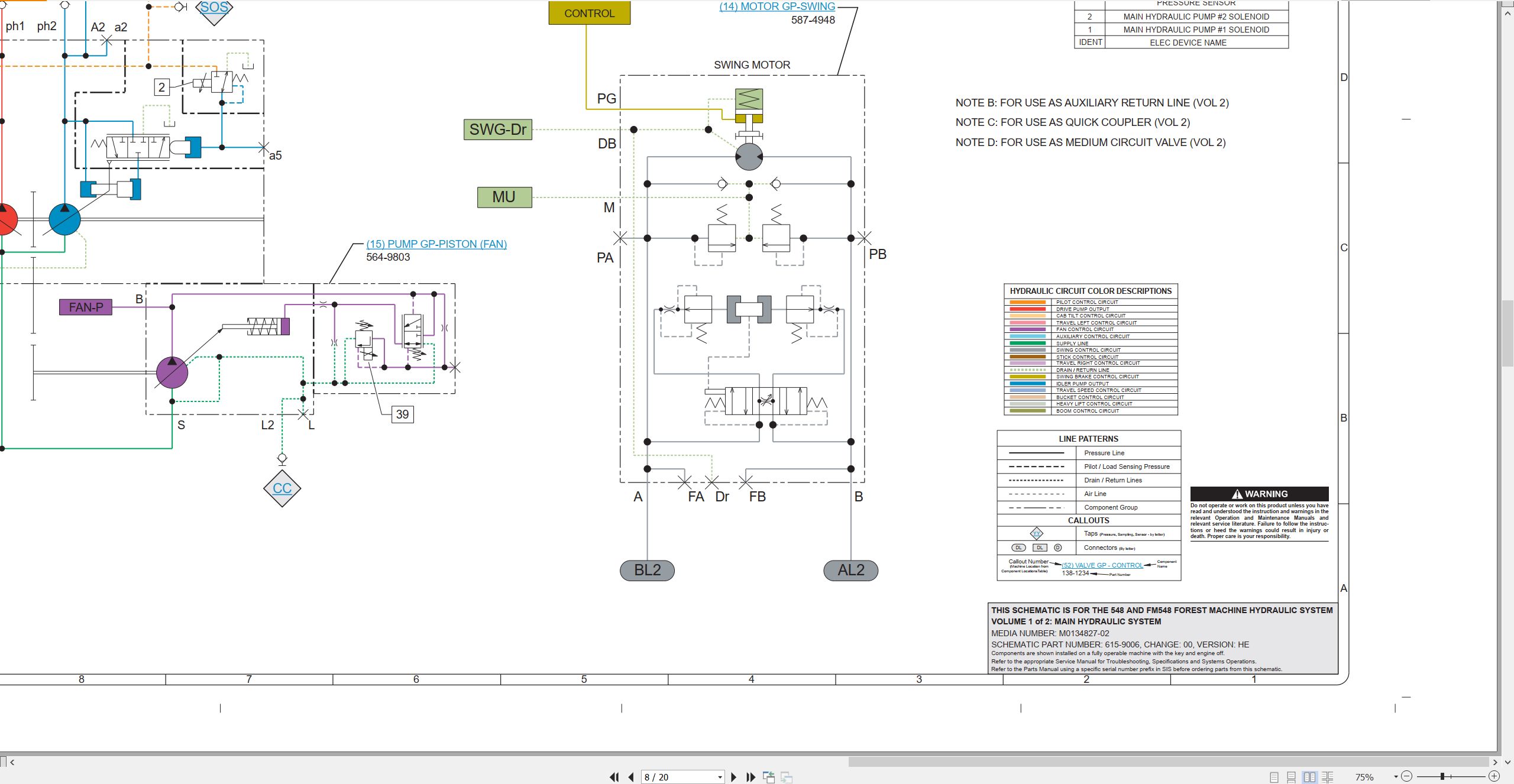Viewport: 1514px width, 784px height.
Task: Click the zoom in plus icon
Action: [x=1494, y=776]
